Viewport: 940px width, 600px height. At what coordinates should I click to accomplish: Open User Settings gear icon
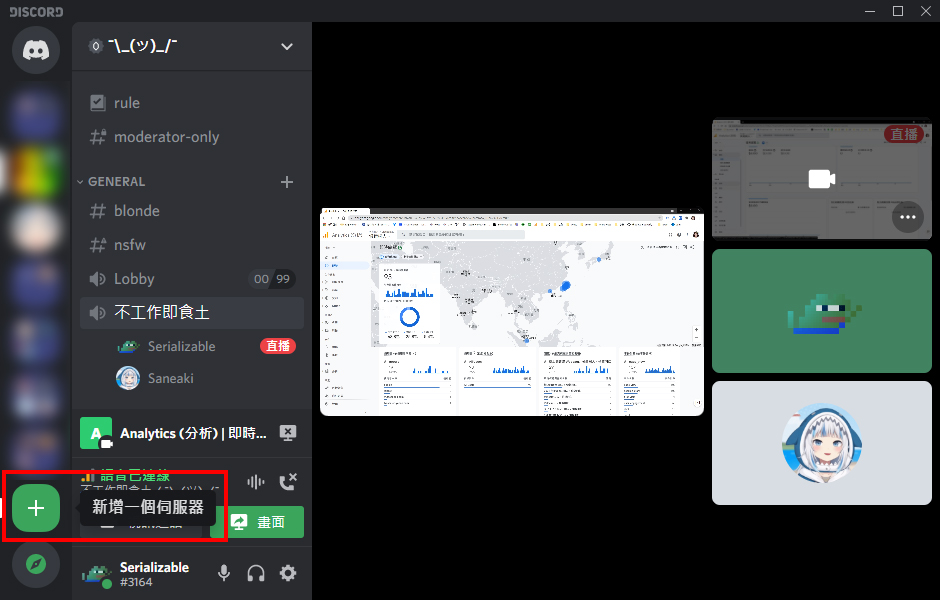[x=288, y=573]
